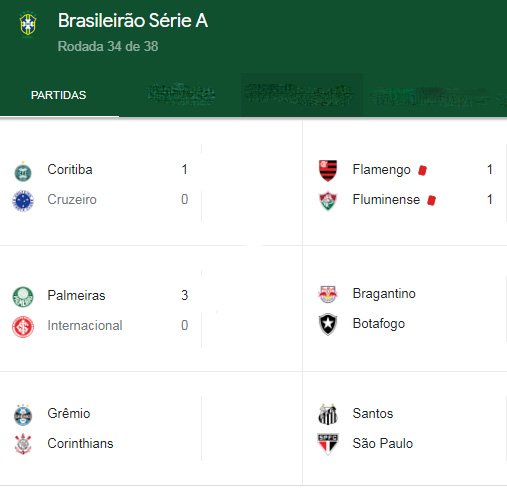Click the Coritiba team crest
This screenshot has width=507, height=489.
click(23, 172)
